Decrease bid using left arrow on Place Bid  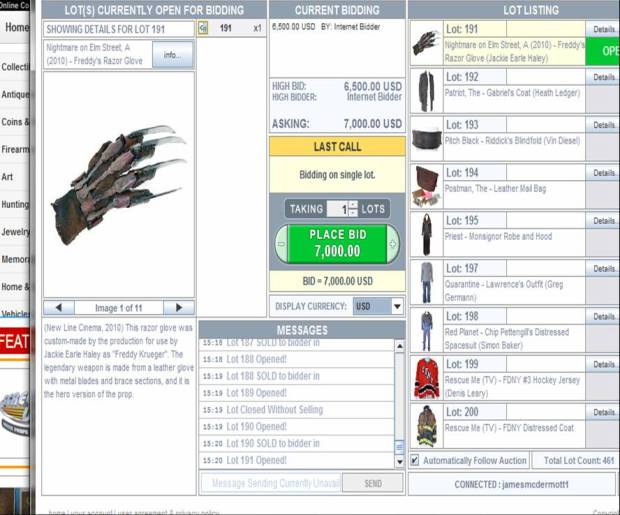coord(282,242)
